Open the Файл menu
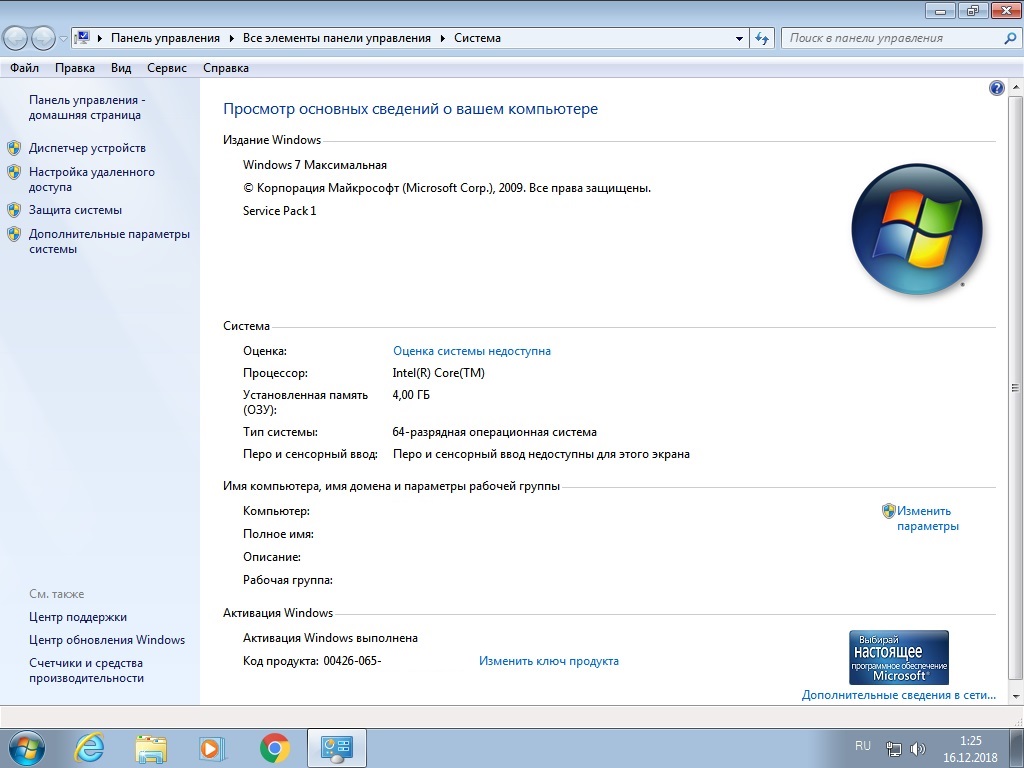 coord(24,68)
